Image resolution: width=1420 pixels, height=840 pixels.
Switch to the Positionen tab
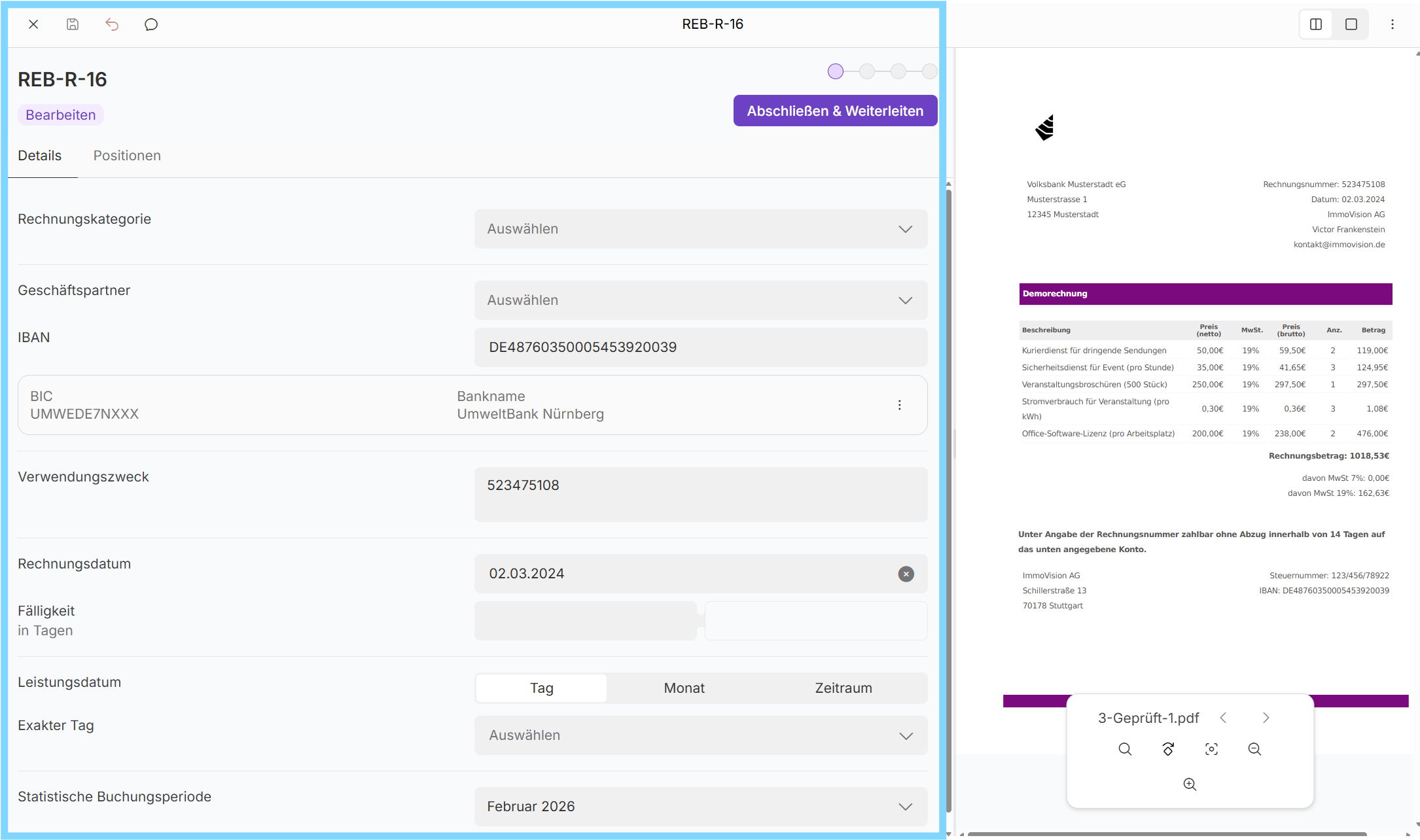point(127,156)
